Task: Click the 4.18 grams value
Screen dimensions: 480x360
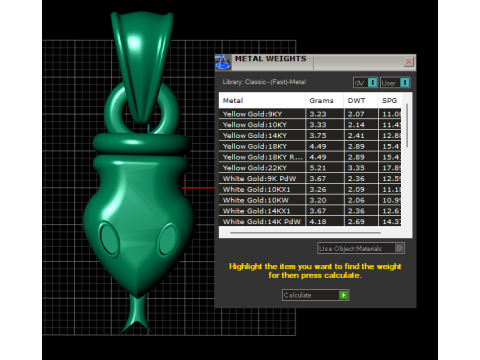Action: point(318,221)
